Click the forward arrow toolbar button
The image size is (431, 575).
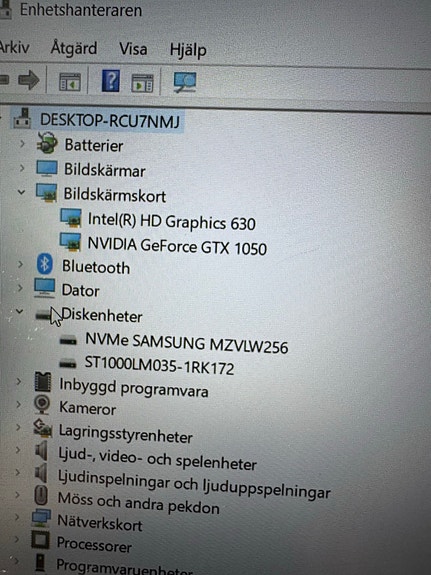pyautogui.click(x=29, y=80)
